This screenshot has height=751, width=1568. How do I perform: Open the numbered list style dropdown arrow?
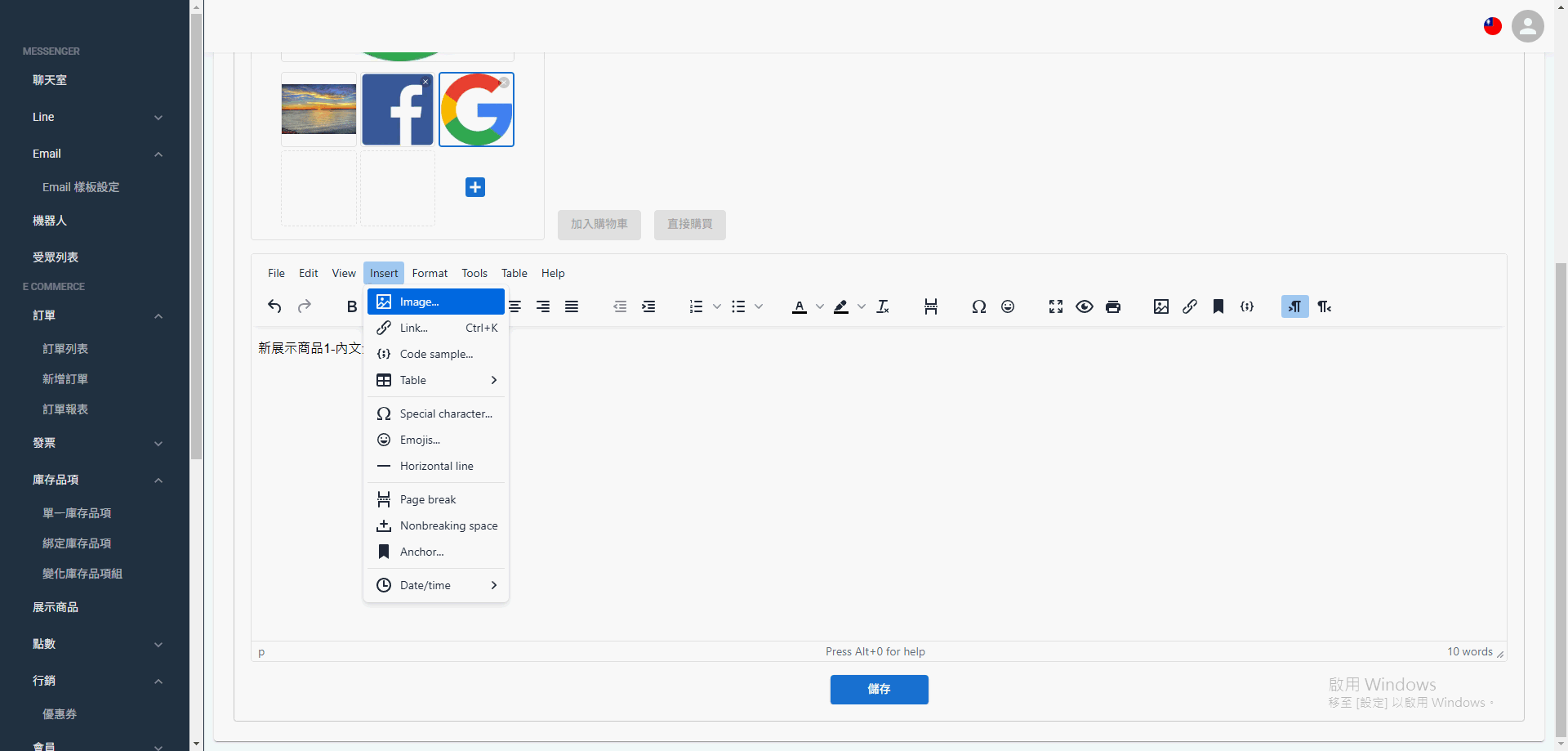pyautogui.click(x=717, y=306)
